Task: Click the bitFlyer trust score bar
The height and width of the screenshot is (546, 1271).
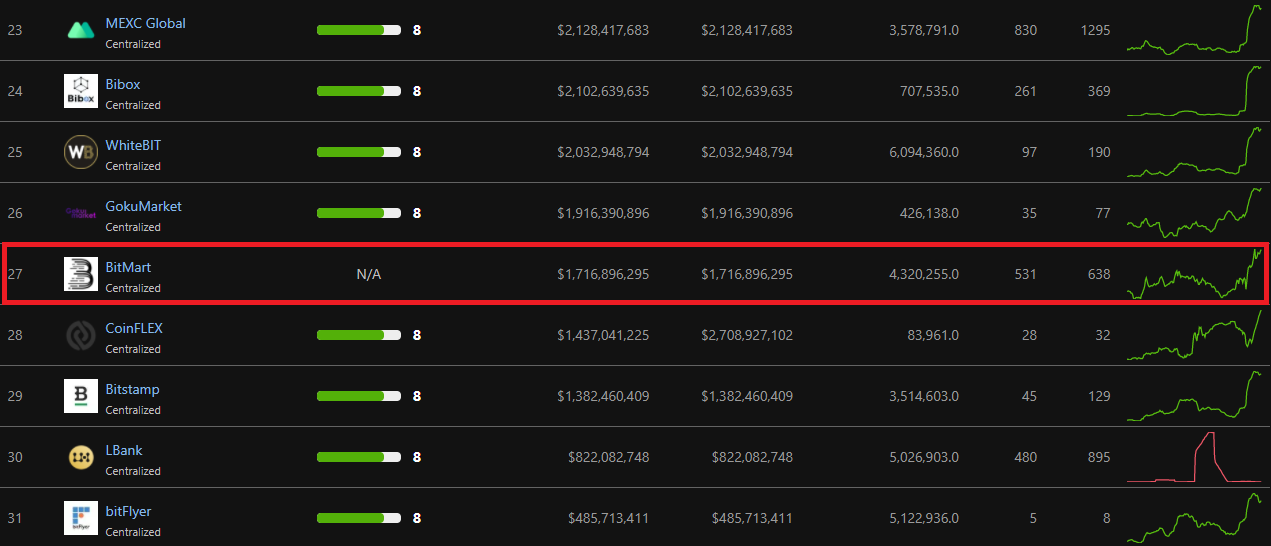Action: [x=359, y=518]
